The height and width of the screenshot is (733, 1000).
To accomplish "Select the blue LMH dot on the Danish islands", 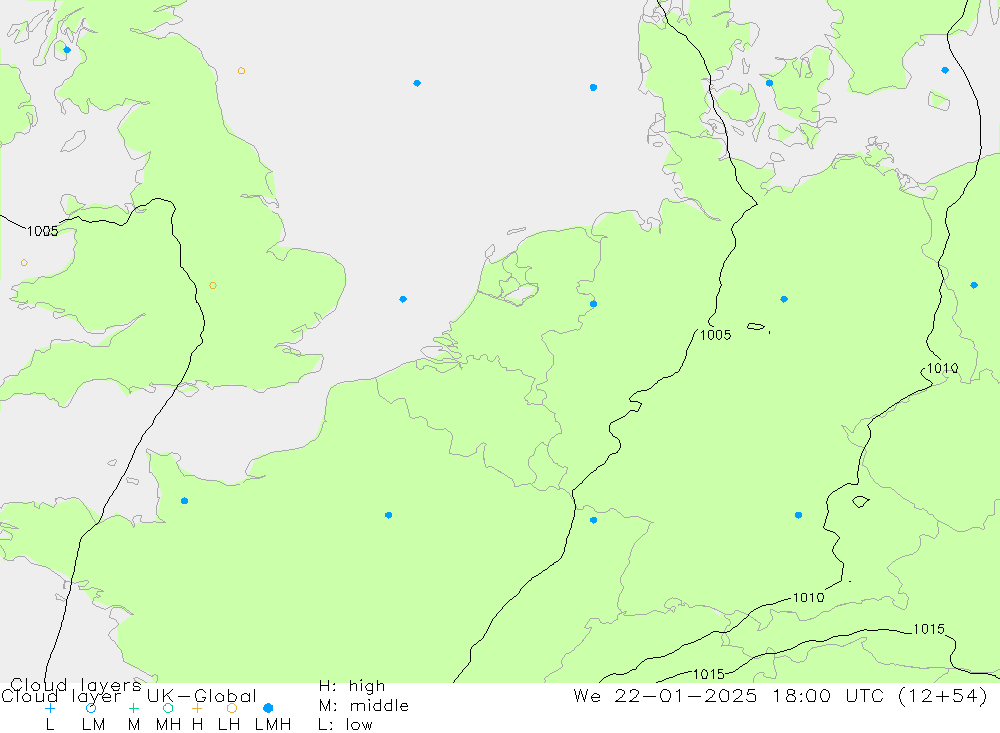I will [769, 83].
